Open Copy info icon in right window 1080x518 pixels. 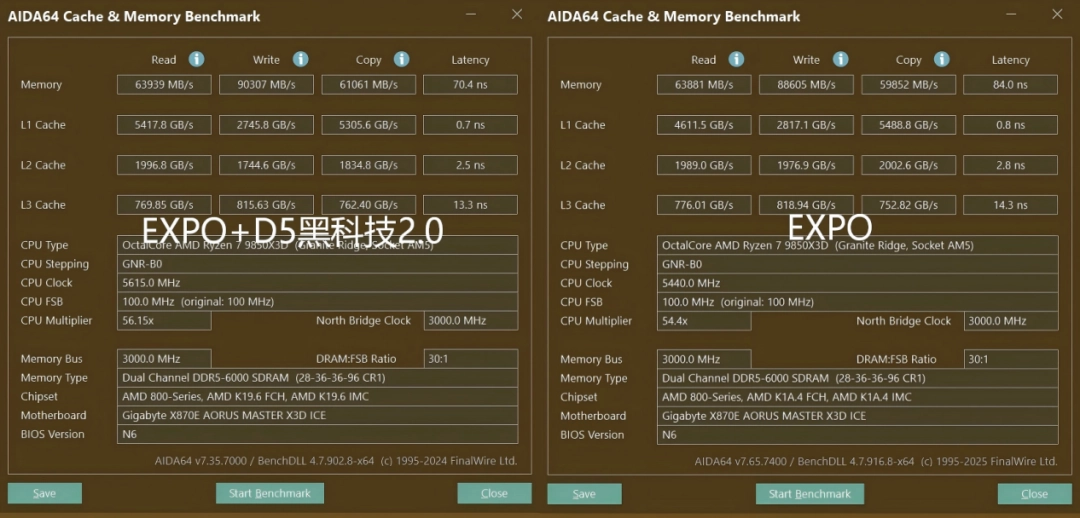click(x=941, y=60)
